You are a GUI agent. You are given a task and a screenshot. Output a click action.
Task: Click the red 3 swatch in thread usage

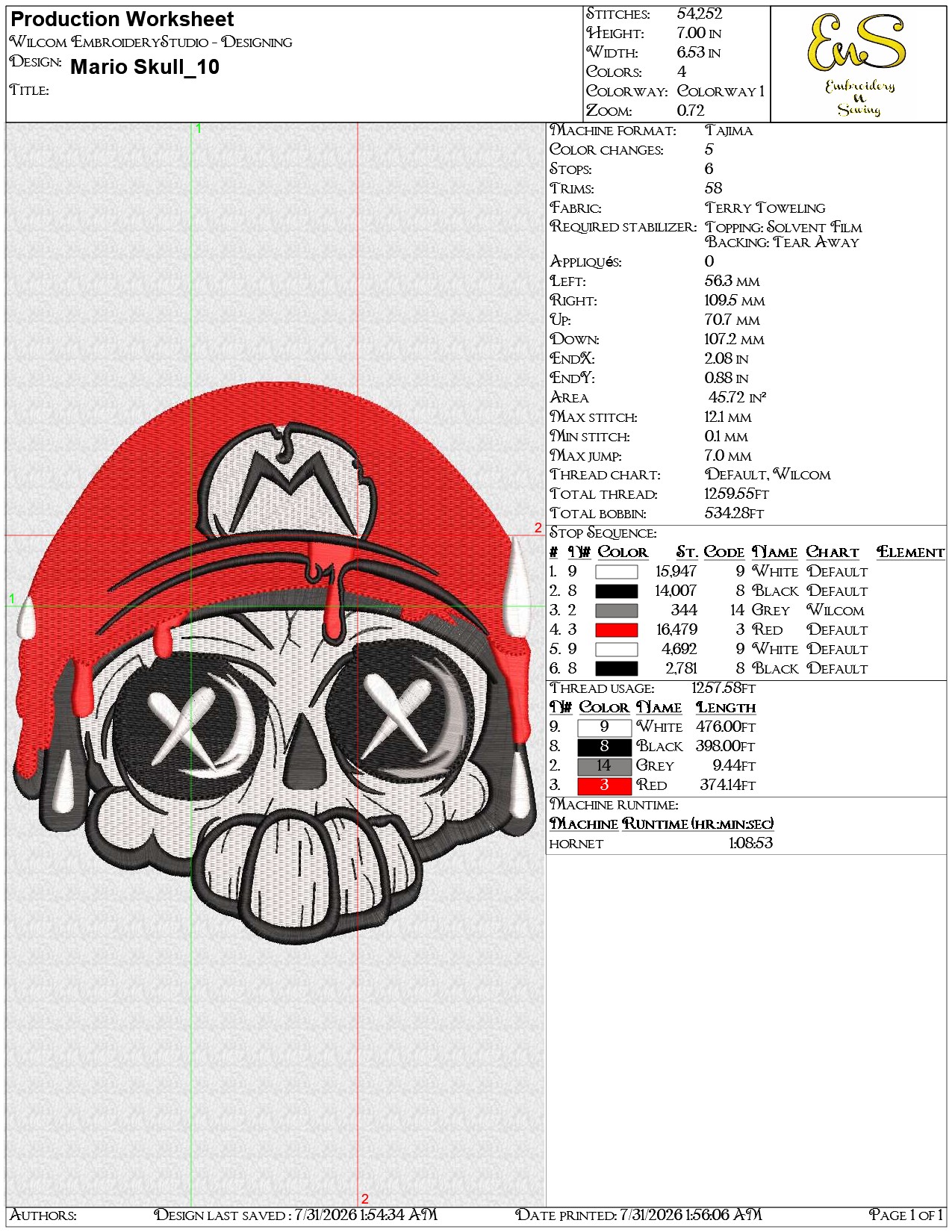604,785
